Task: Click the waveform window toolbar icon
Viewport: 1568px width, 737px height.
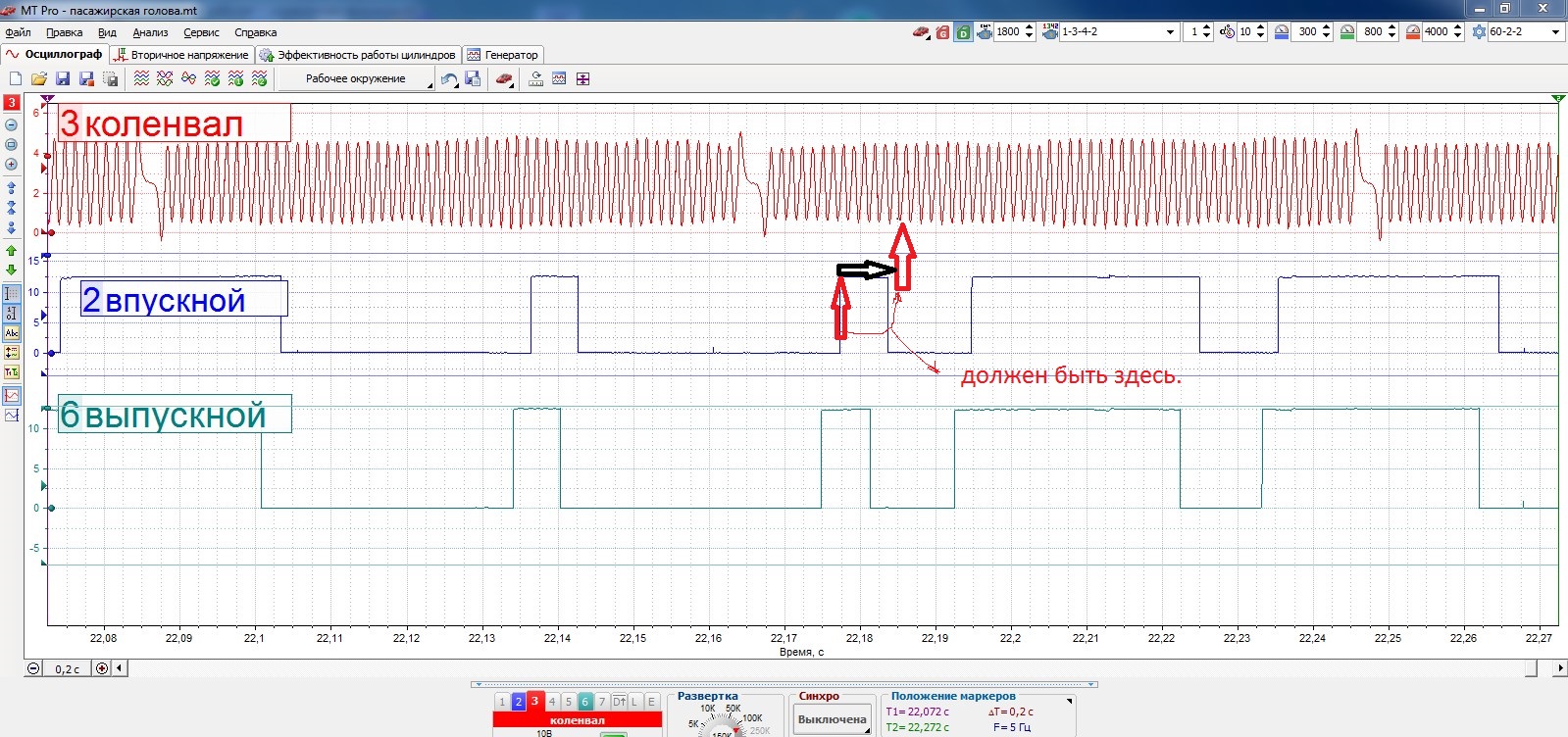Action: 559,78
